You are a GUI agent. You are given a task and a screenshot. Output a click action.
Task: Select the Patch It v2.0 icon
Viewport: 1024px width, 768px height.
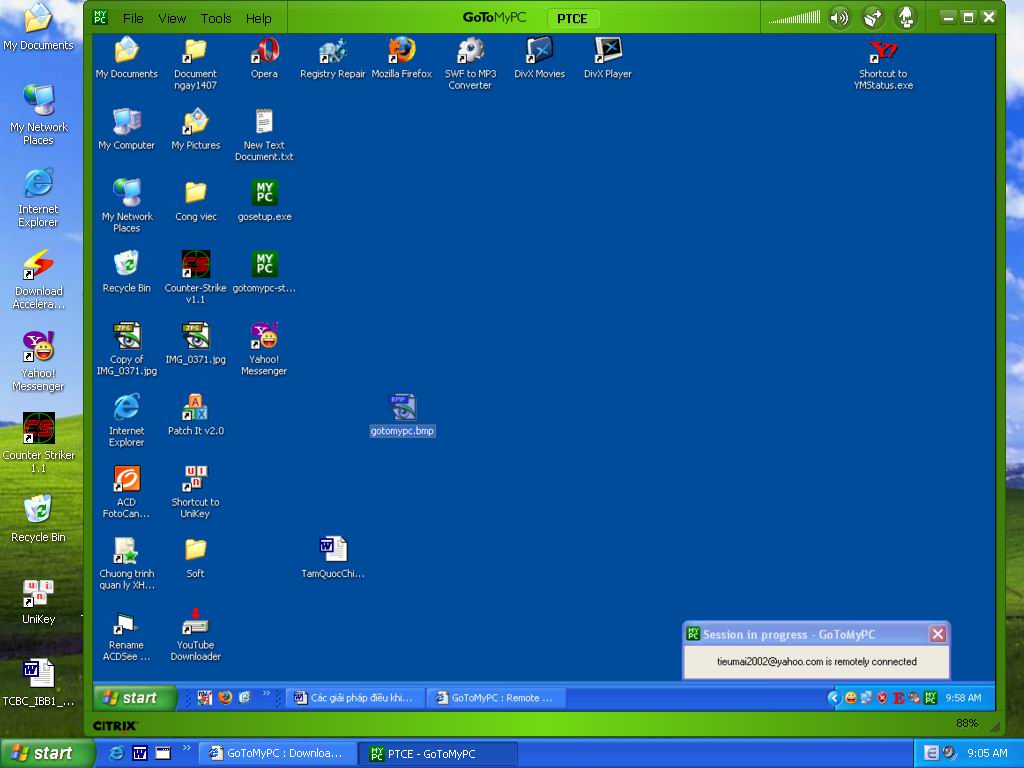point(196,415)
